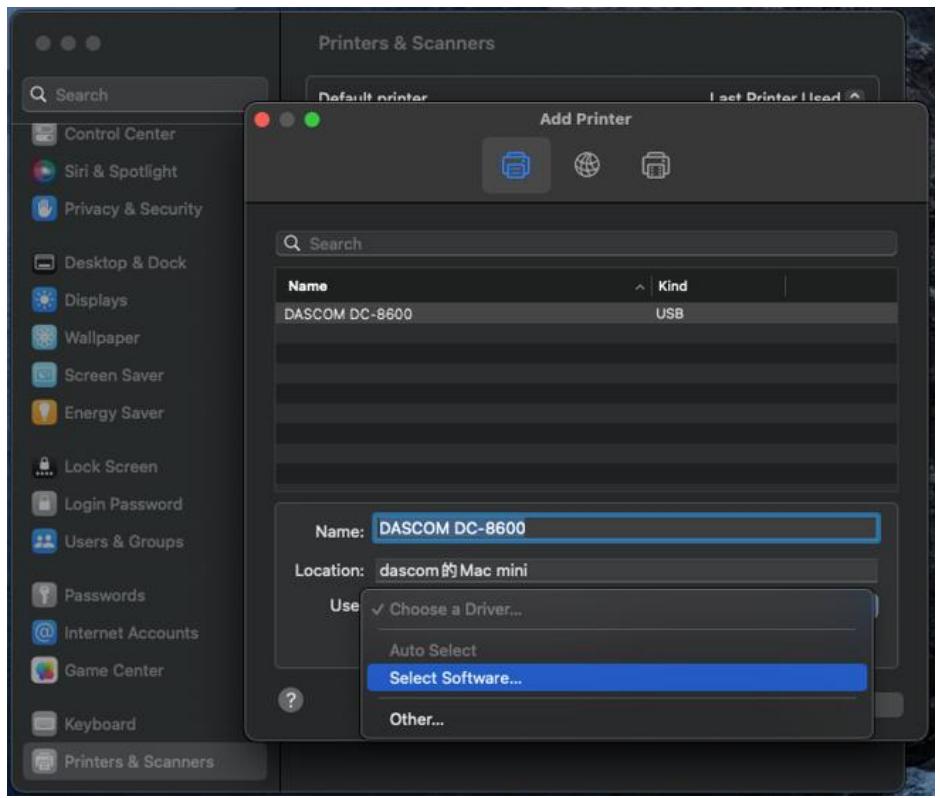Open Desktop & Dock settings
The width and height of the screenshot is (940, 798).
coord(125,263)
